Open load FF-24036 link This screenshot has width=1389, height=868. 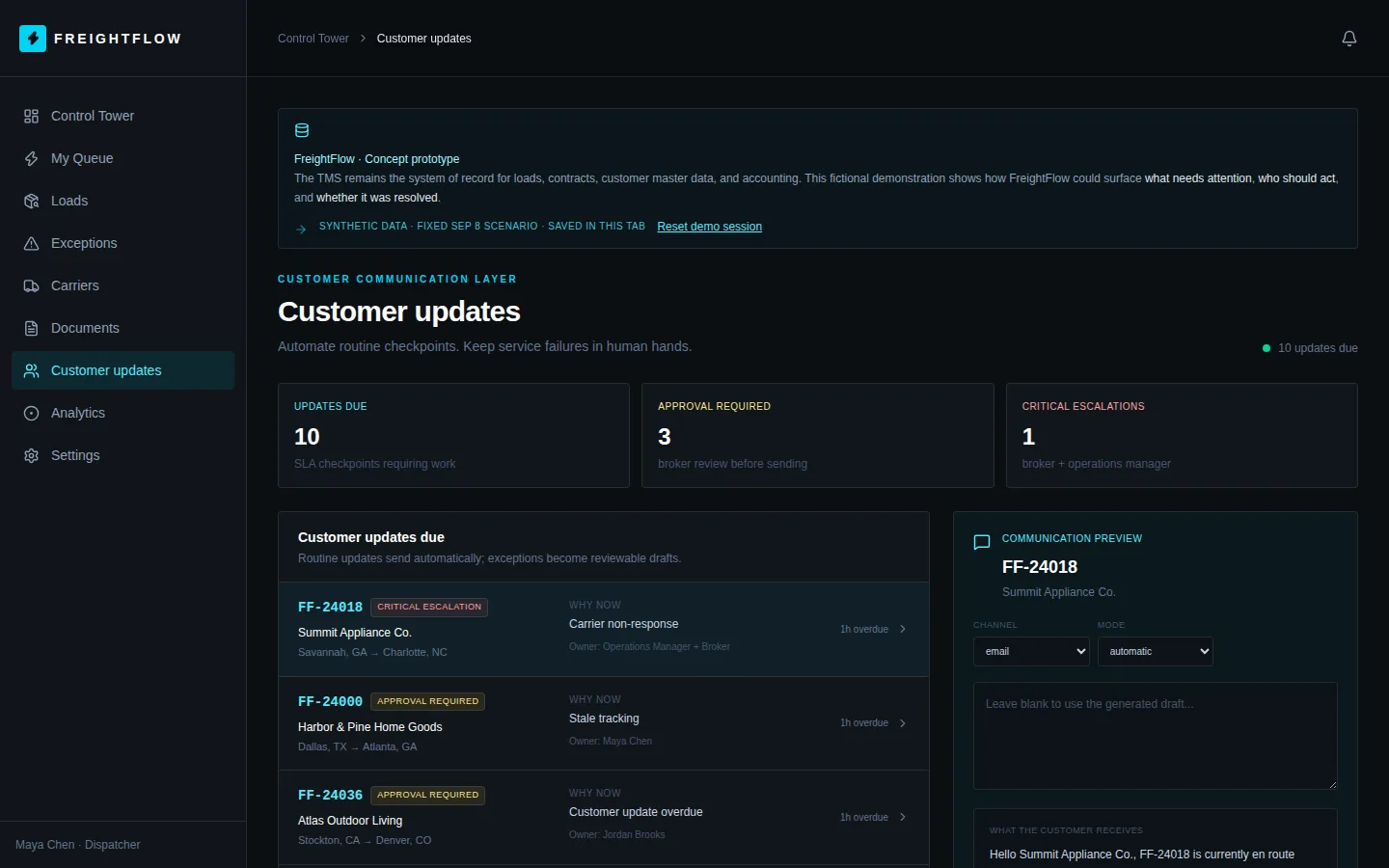click(x=330, y=795)
